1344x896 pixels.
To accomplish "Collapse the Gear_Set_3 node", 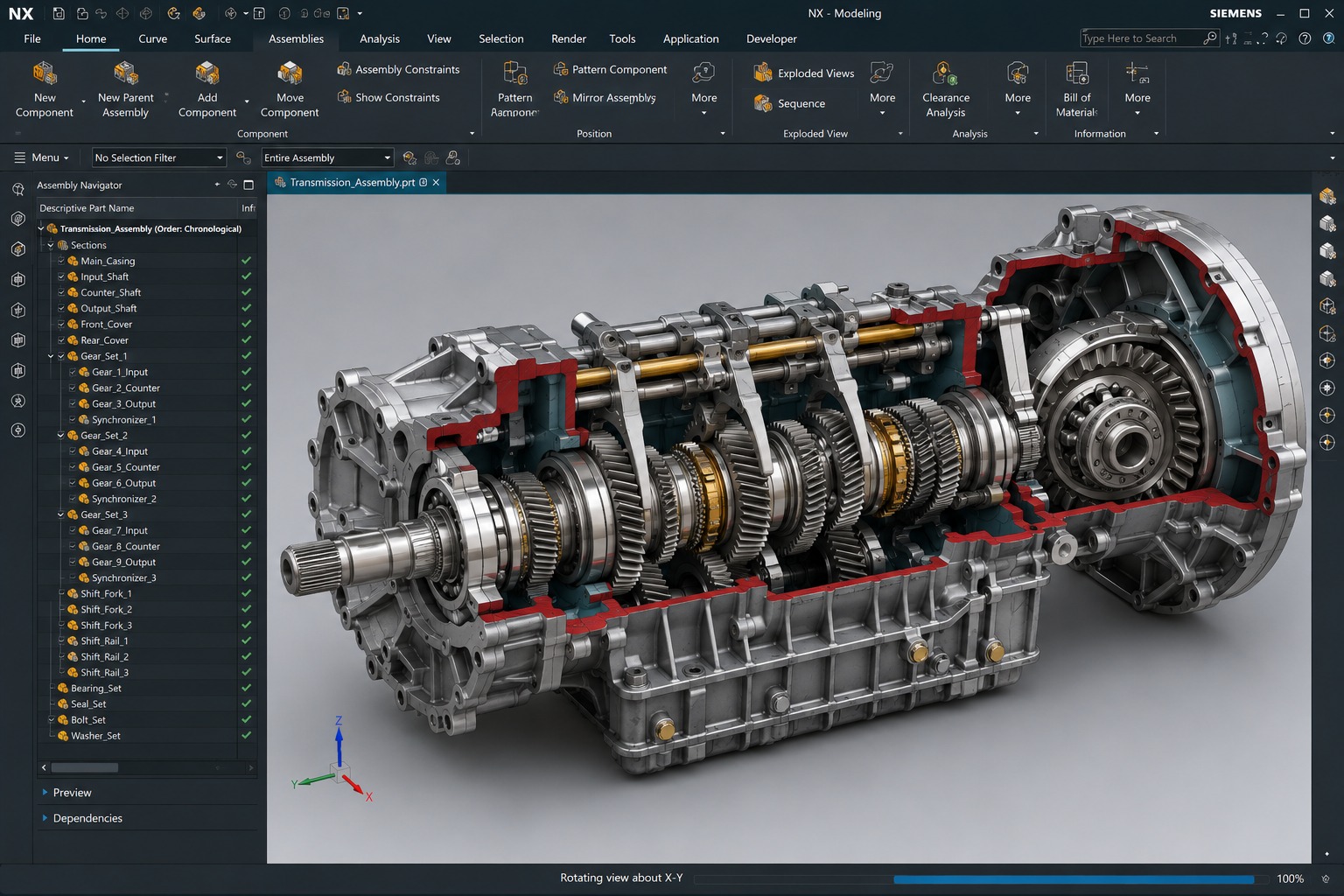I will [60, 514].
